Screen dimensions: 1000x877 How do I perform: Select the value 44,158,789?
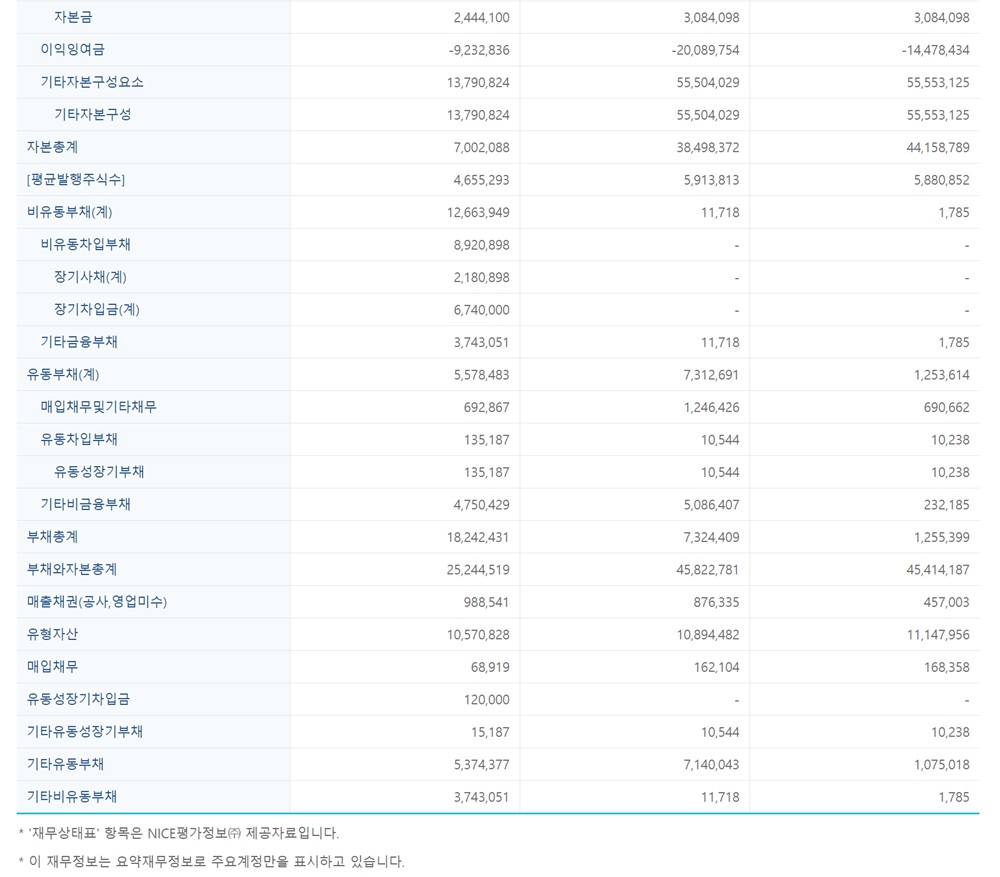(938, 148)
